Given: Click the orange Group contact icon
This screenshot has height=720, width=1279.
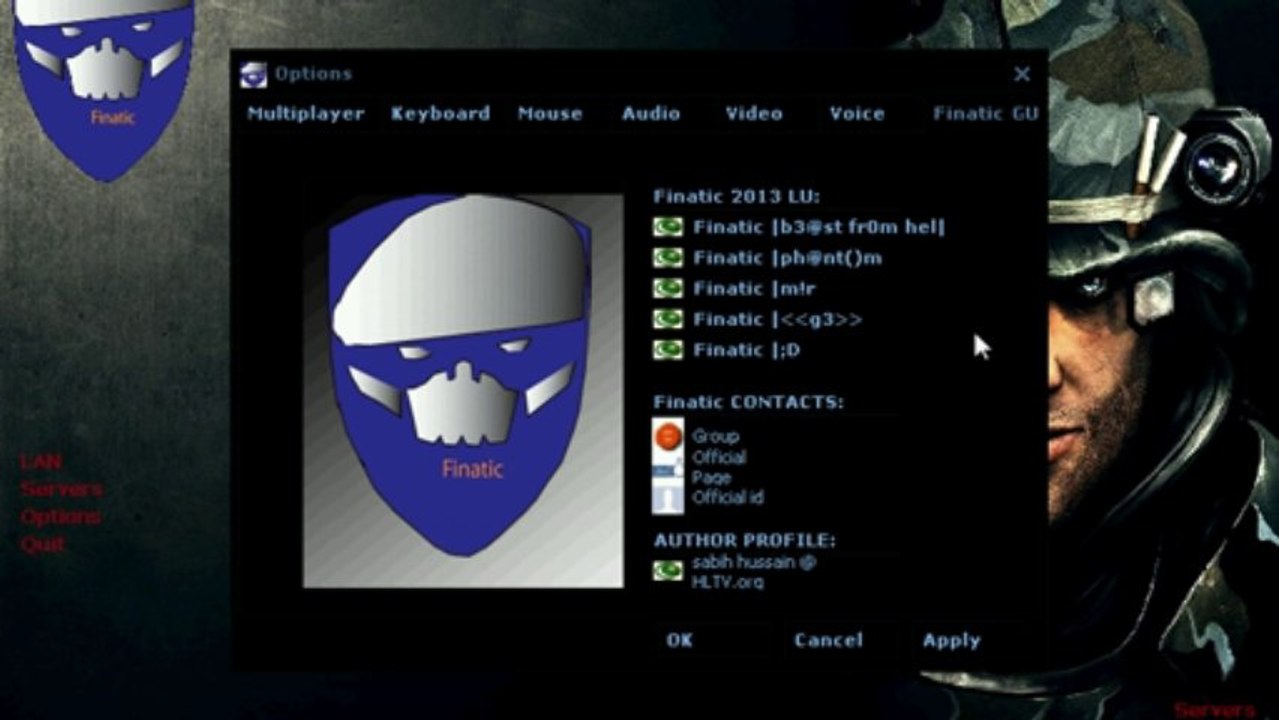Looking at the screenshot, I should click(x=668, y=436).
